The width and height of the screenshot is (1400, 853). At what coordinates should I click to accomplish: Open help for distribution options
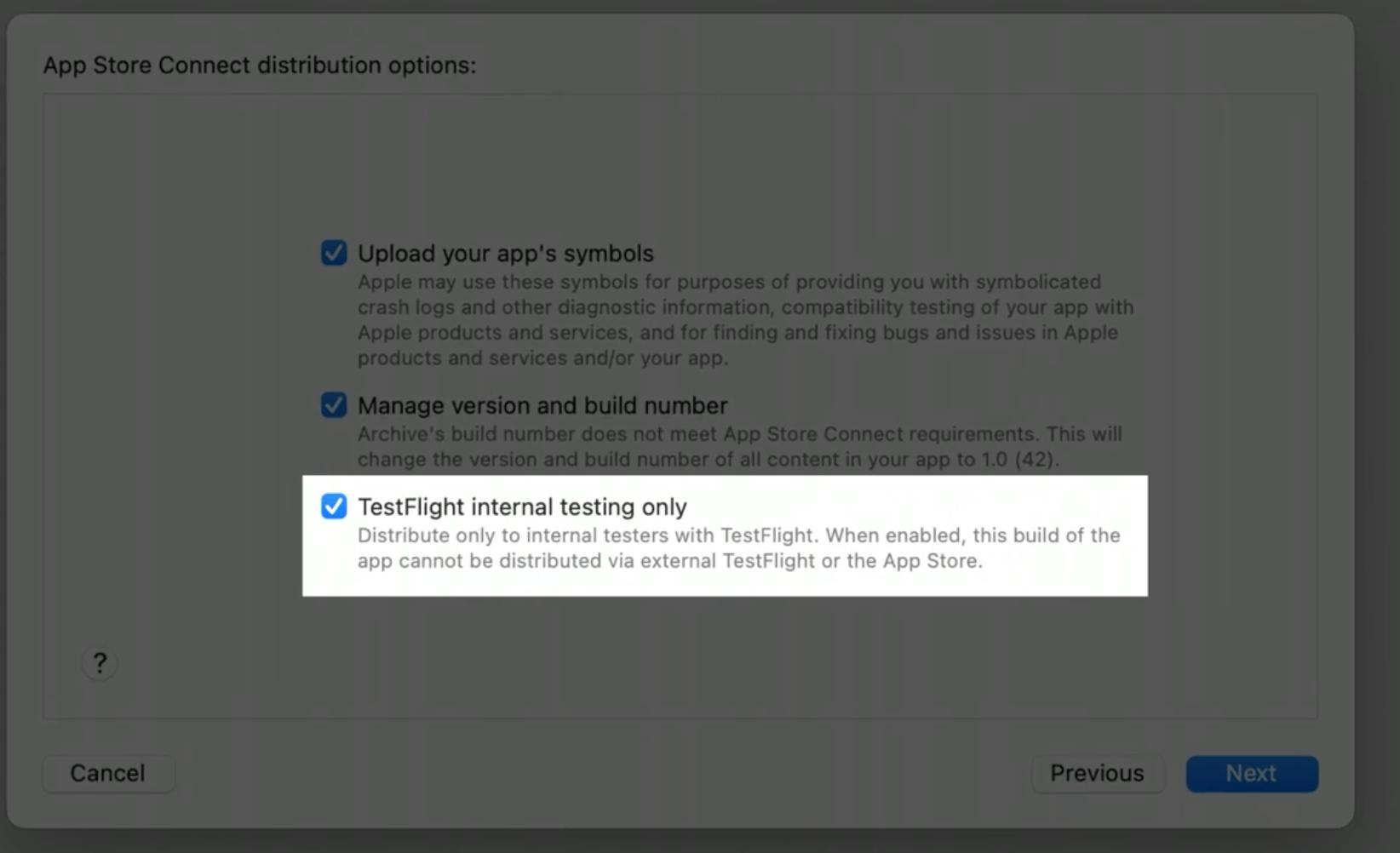click(99, 662)
